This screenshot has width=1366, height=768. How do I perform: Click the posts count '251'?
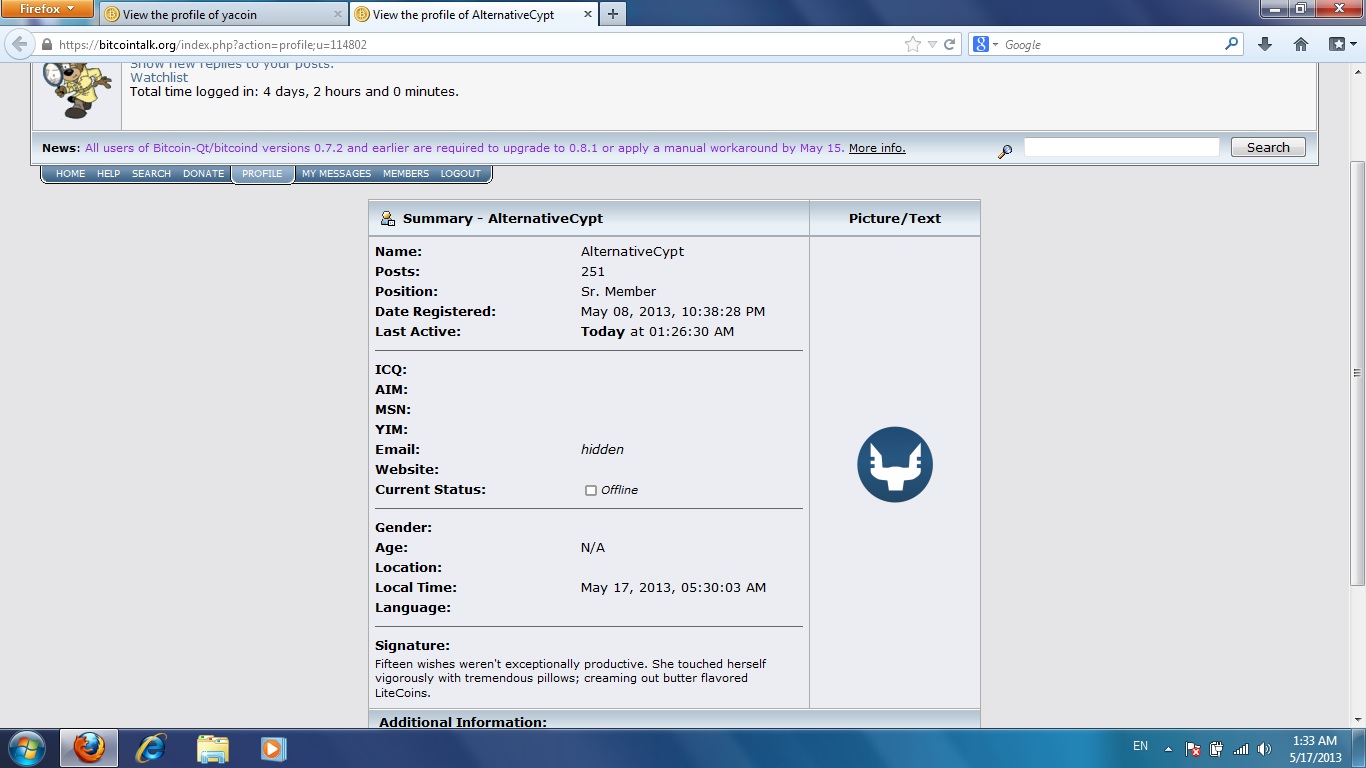coord(593,272)
